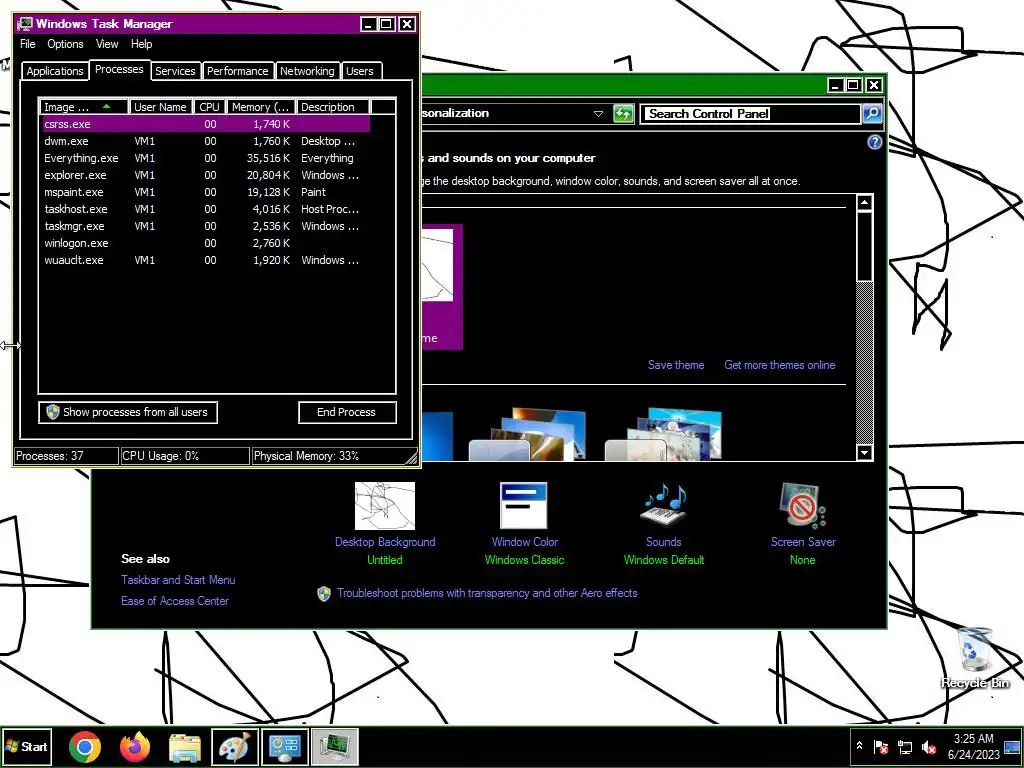Switch to the Networking tab
The width and height of the screenshot is (1024, 768).
pos(307,71)
